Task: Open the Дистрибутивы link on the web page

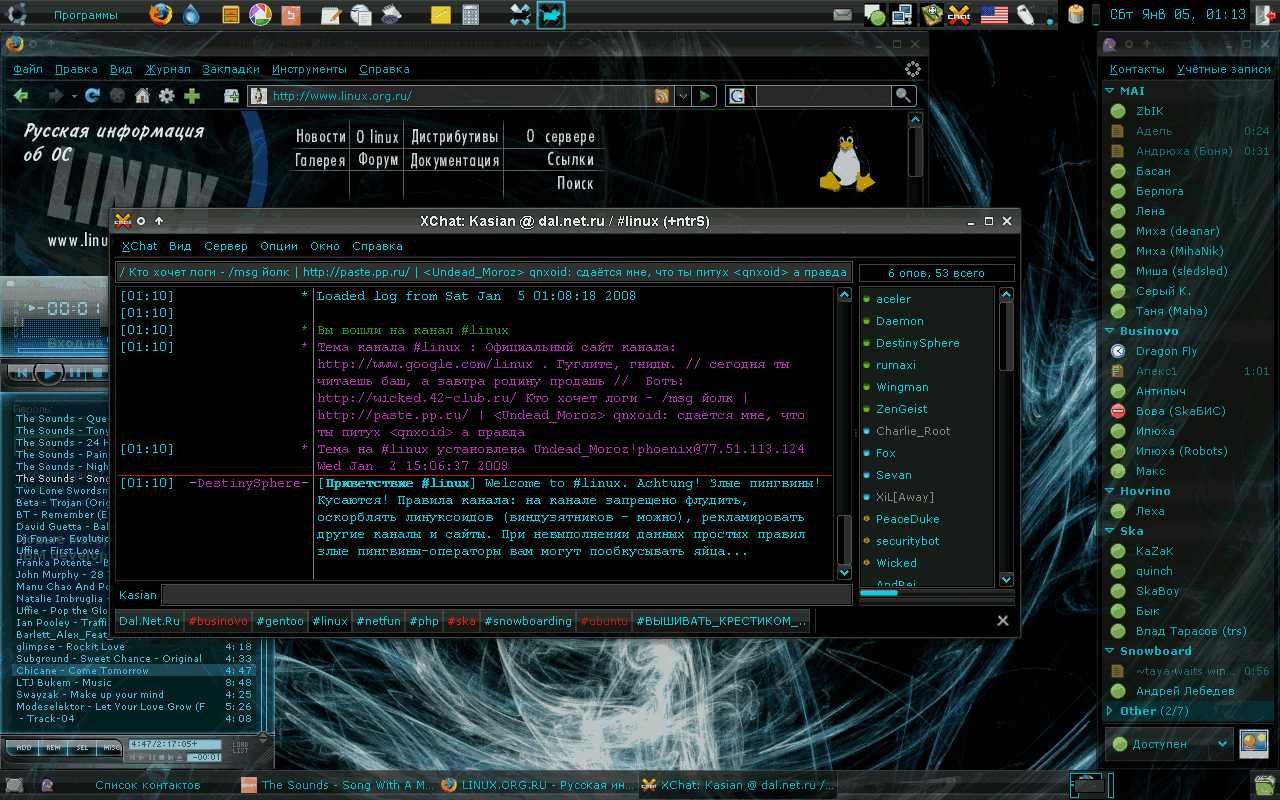Action: pyautogui.click(x=455, y=137)
